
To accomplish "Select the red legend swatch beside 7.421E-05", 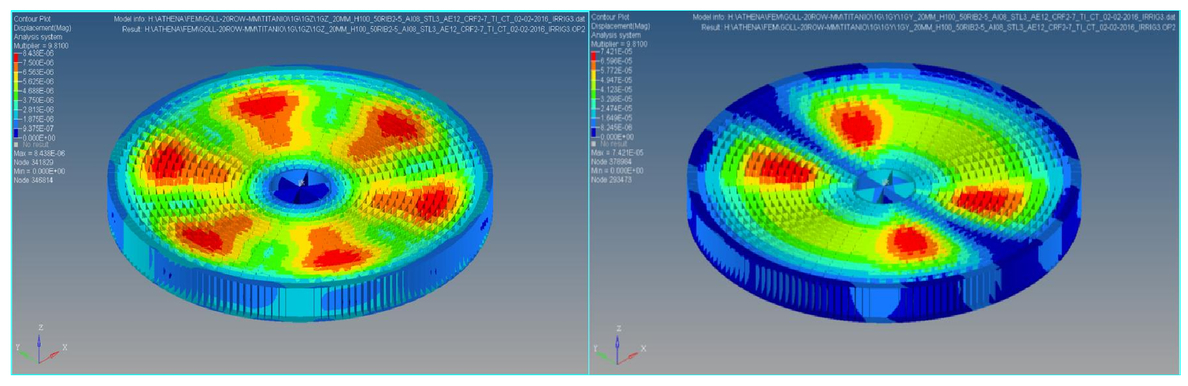I will coord(593,55).
